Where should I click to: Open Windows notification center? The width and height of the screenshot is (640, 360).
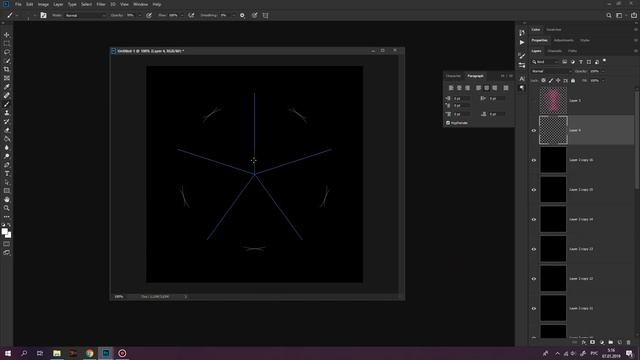pos(629,353)
